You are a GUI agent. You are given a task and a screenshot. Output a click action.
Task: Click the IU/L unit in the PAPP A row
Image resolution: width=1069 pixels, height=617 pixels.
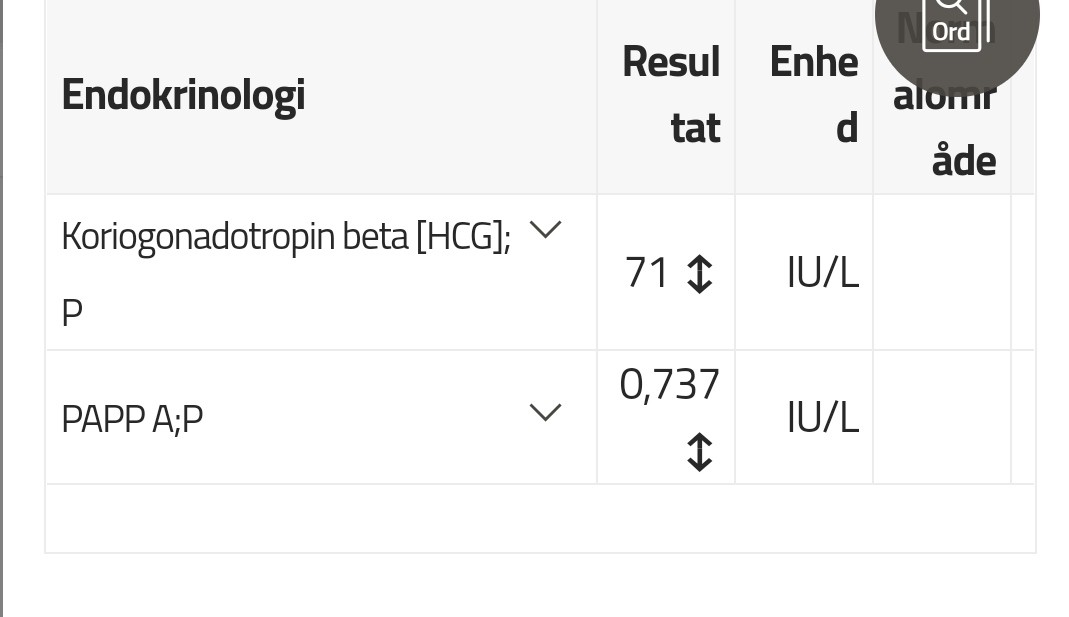click(822, 418)
